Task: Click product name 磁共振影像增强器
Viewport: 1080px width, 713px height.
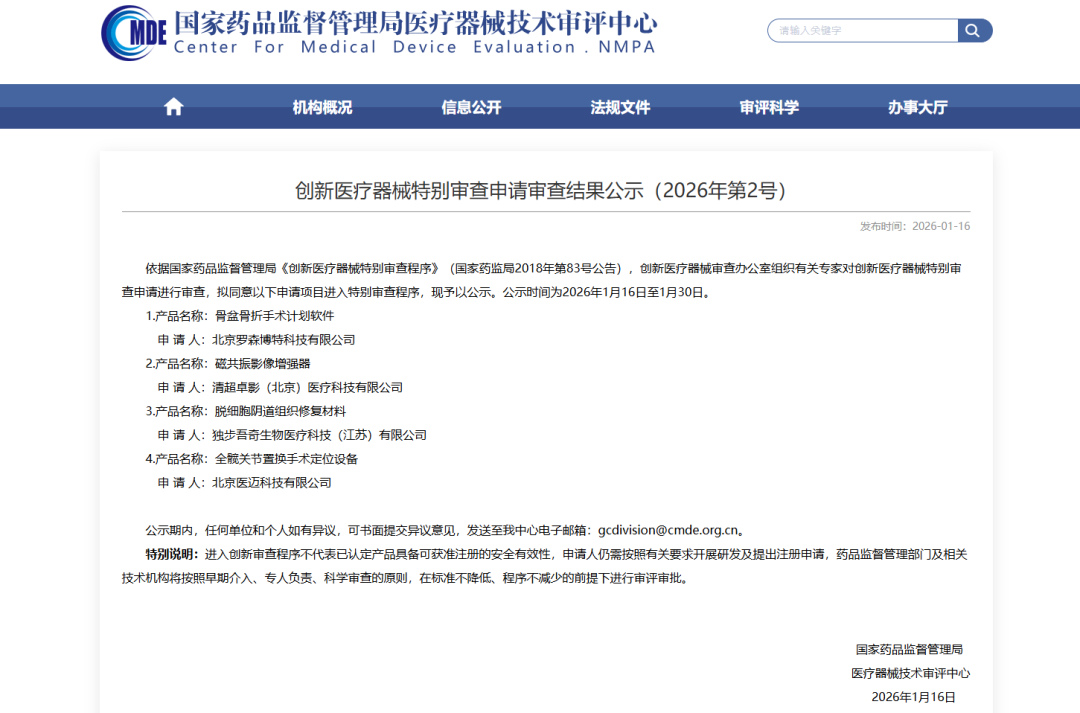Action: (x=262, y=363)
